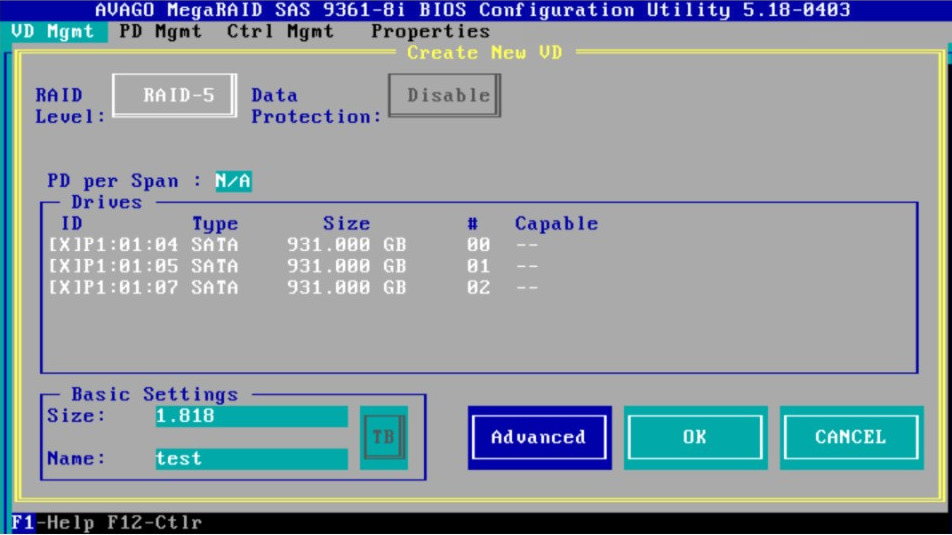Click the Type column header

[215, 224]
